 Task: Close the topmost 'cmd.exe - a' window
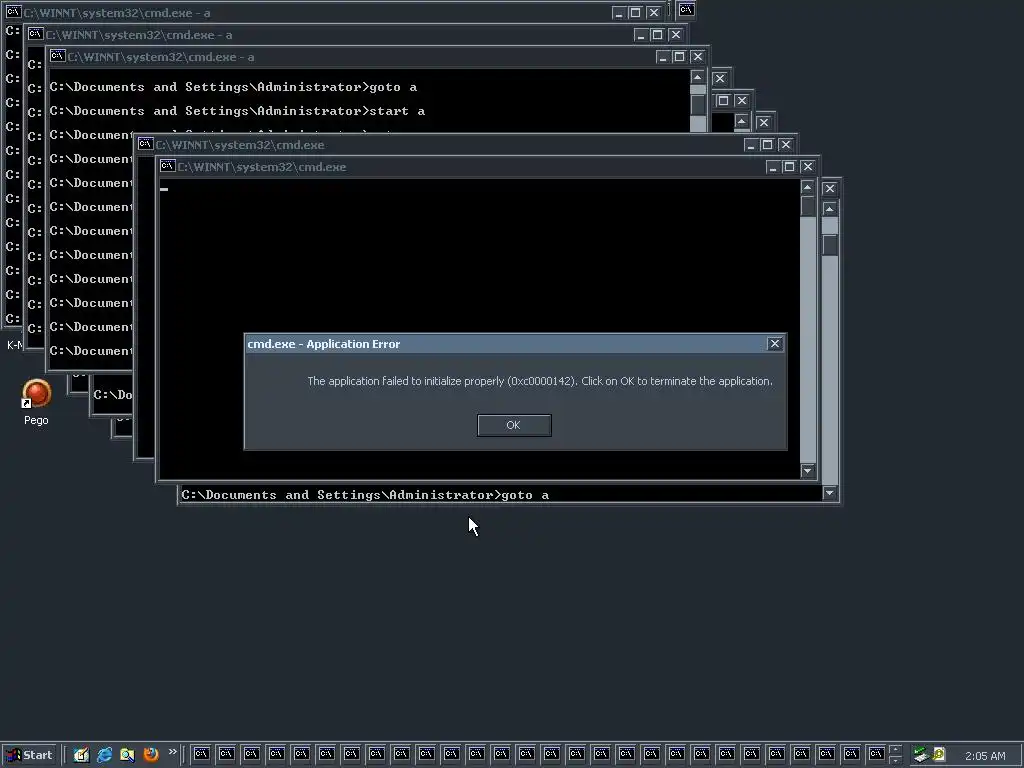(653, 13)
